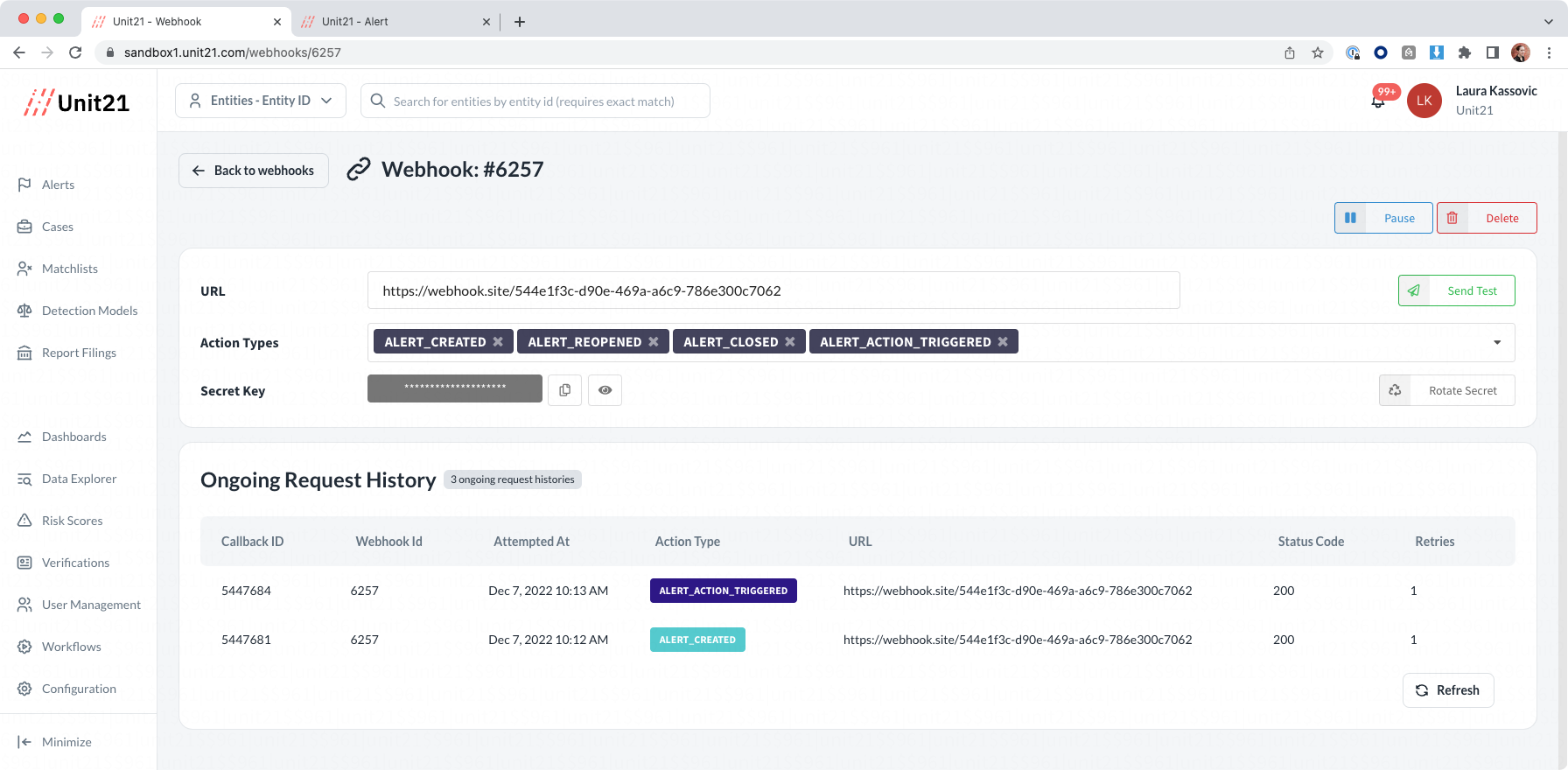Click Status Code column header

[x=1311, y=542]
